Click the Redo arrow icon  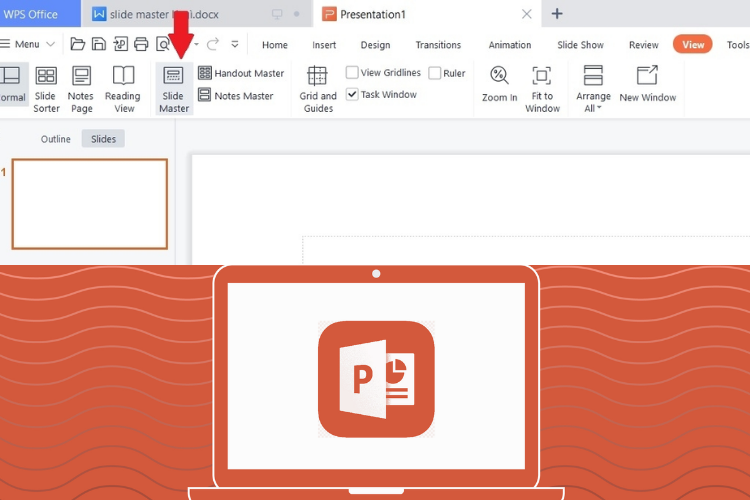tap(213, 44)
